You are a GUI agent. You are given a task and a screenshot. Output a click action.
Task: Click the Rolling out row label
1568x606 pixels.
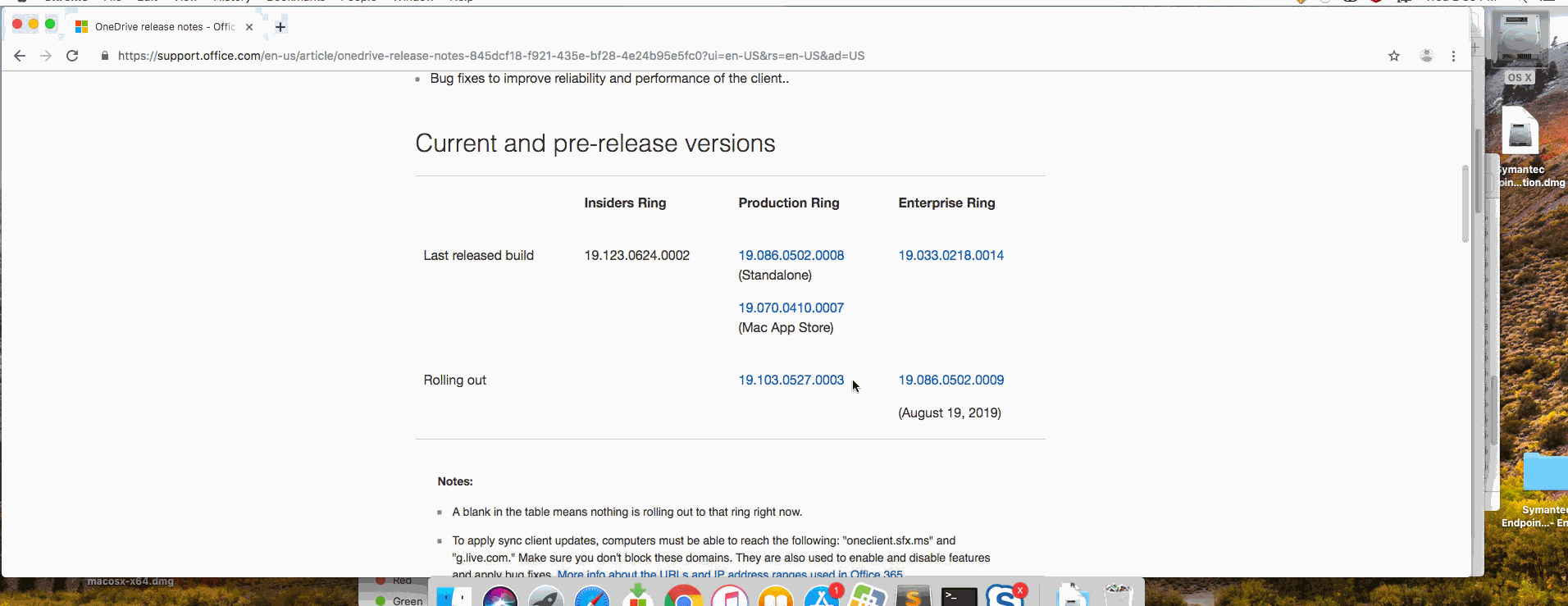point(454,380)
